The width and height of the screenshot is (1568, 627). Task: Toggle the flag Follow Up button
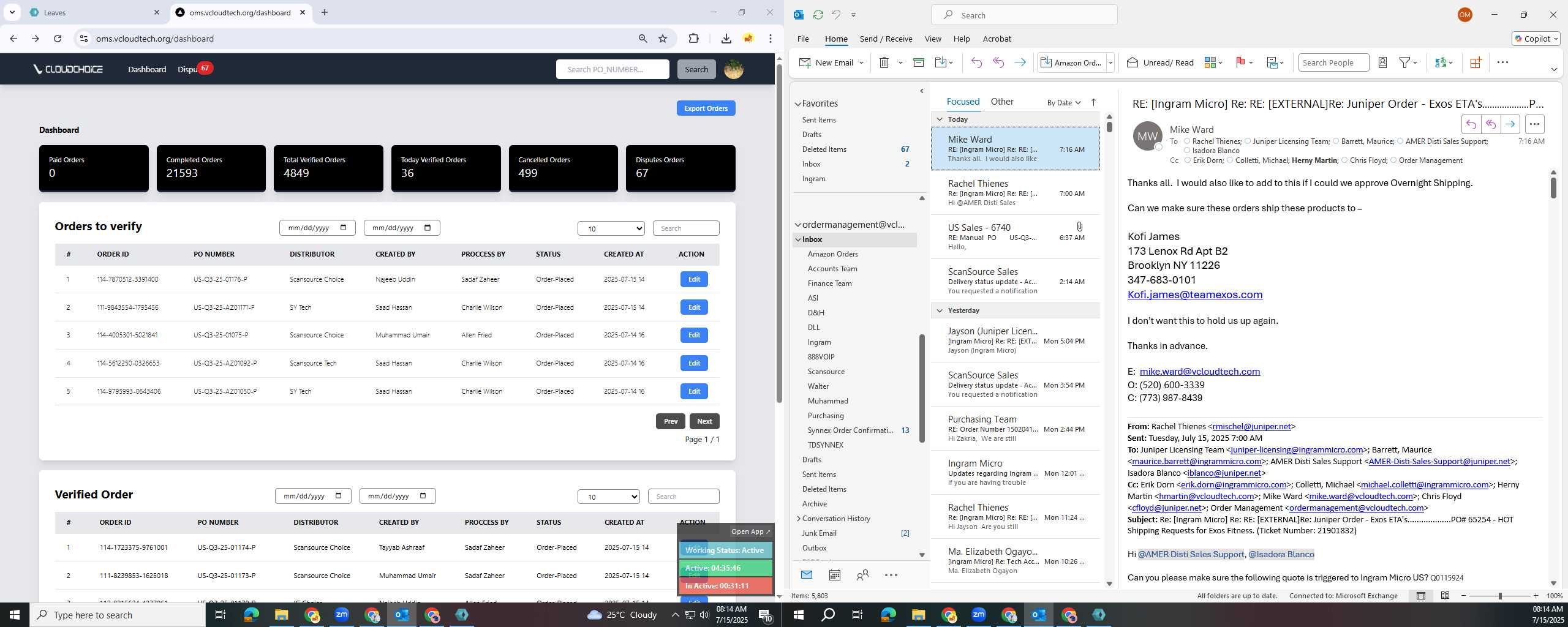tap(1240, 62)
